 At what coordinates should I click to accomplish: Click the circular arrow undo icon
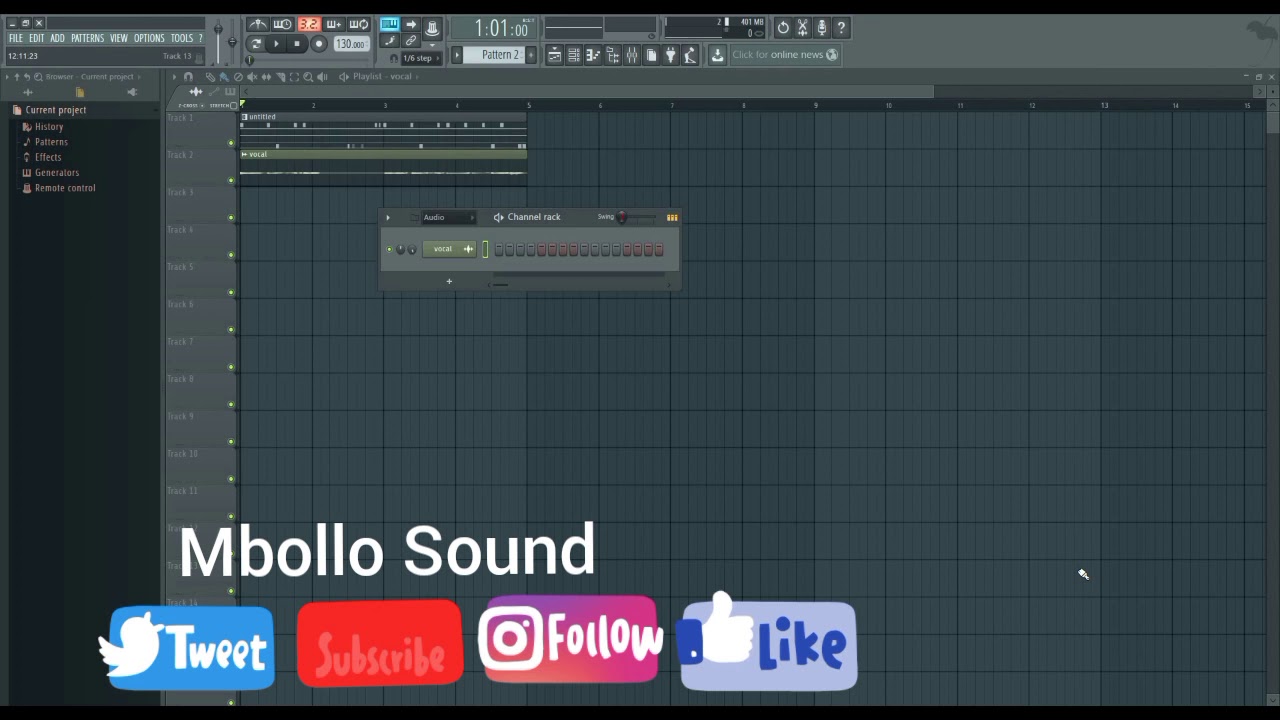(783, 27)
